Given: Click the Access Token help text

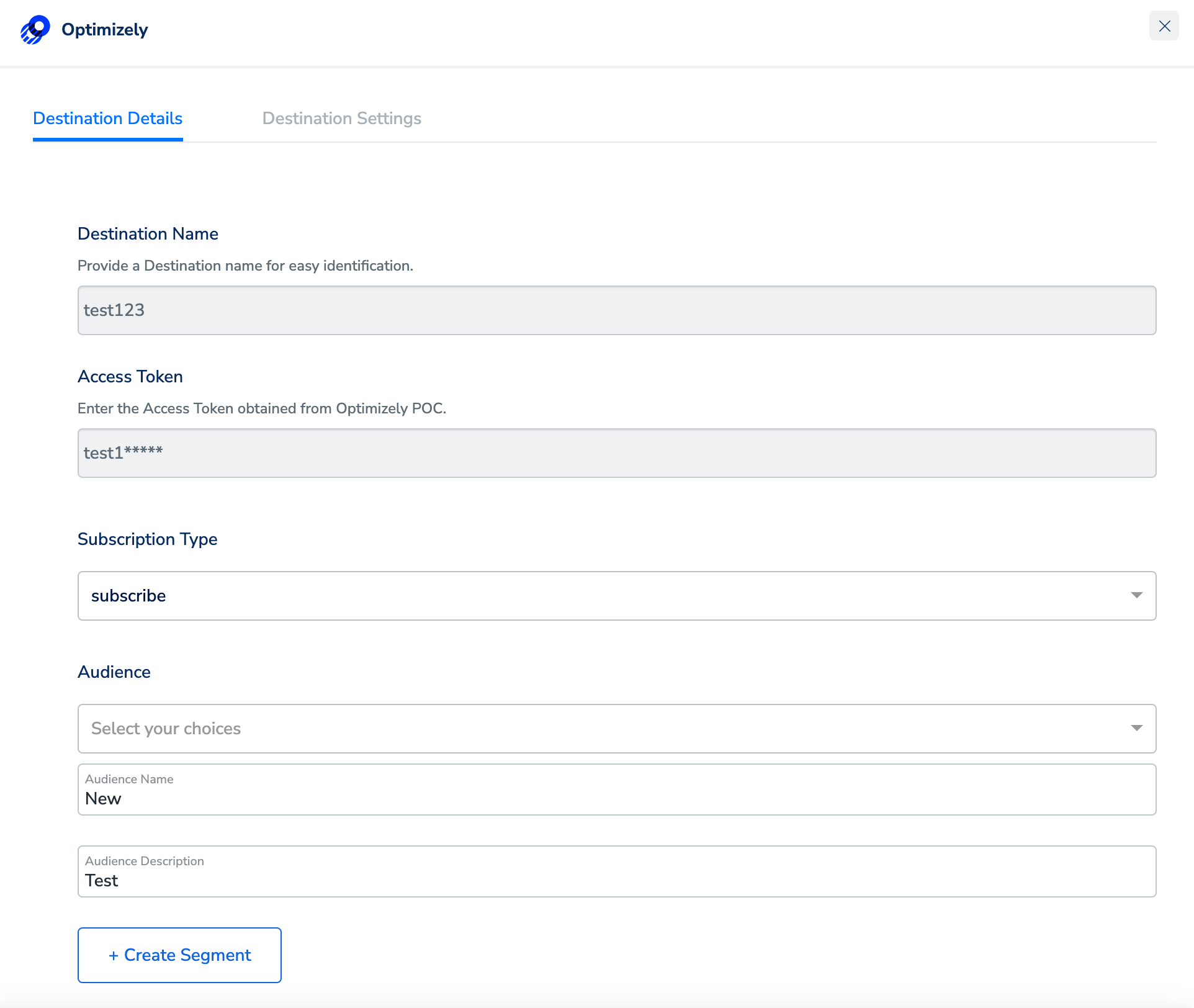Looking at the screenshot, I should coord(262,408).
